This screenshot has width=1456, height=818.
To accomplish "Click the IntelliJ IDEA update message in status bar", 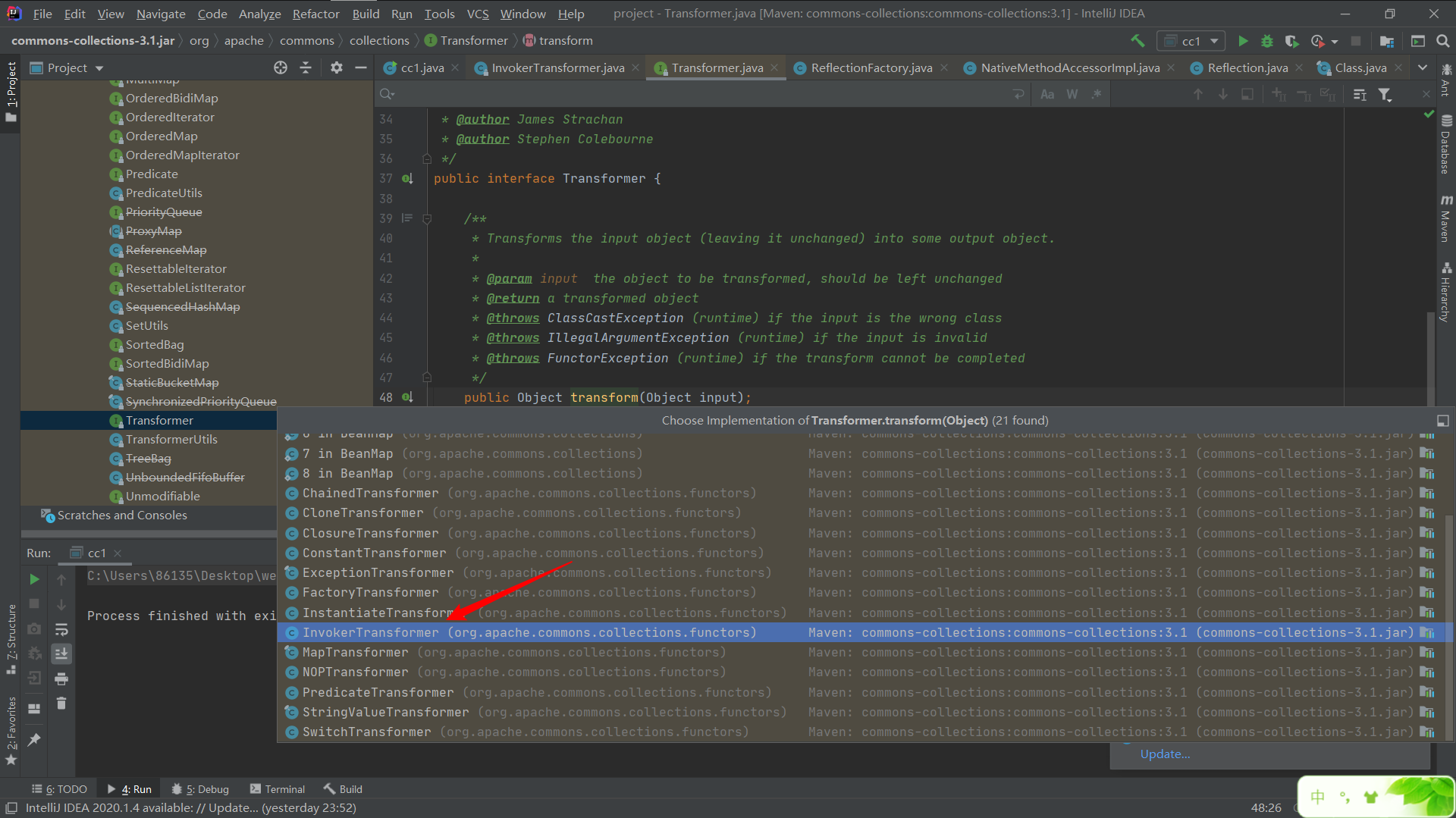I will (x=191, y=808).
